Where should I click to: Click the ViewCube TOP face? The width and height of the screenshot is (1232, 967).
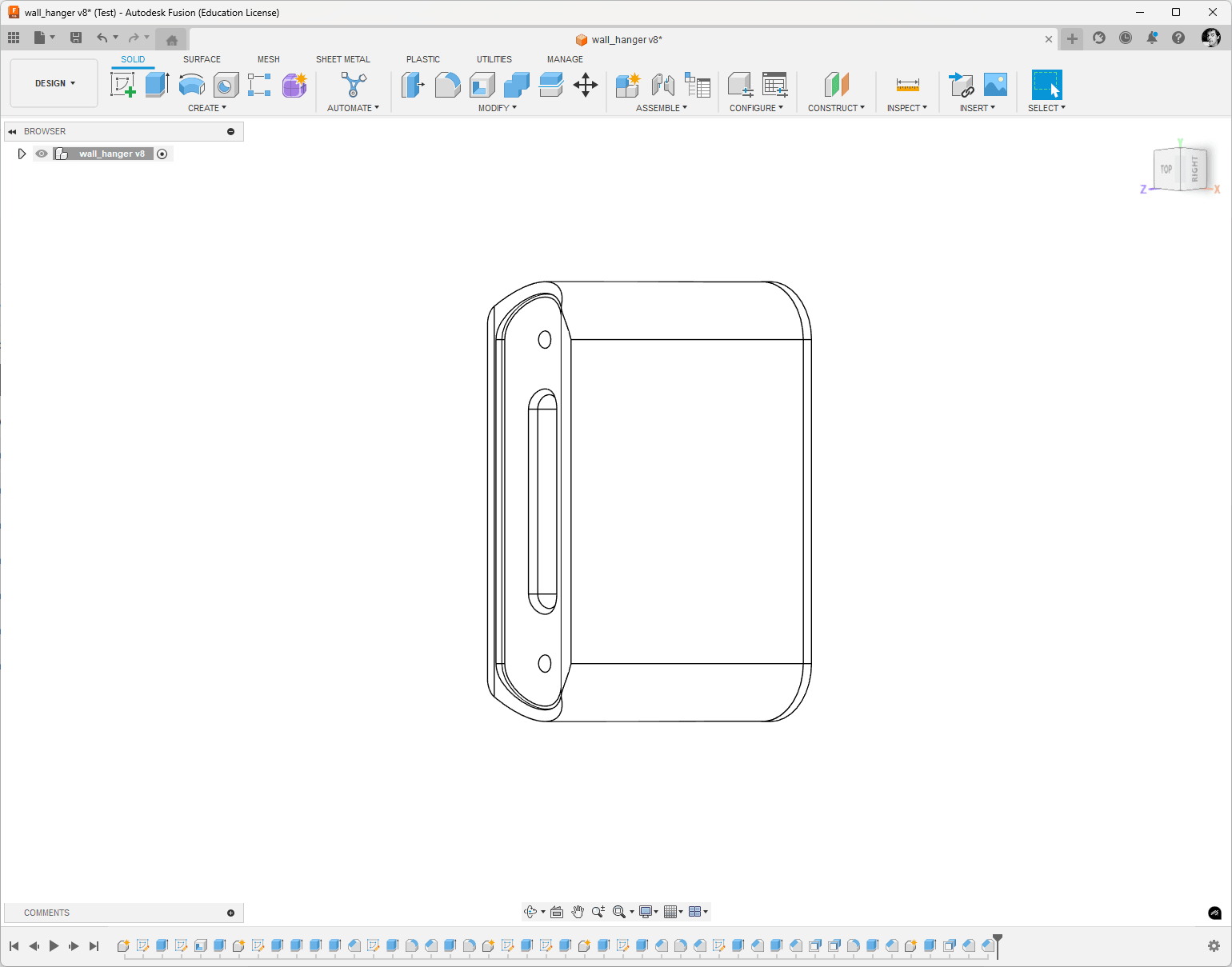coord(1166,169)
